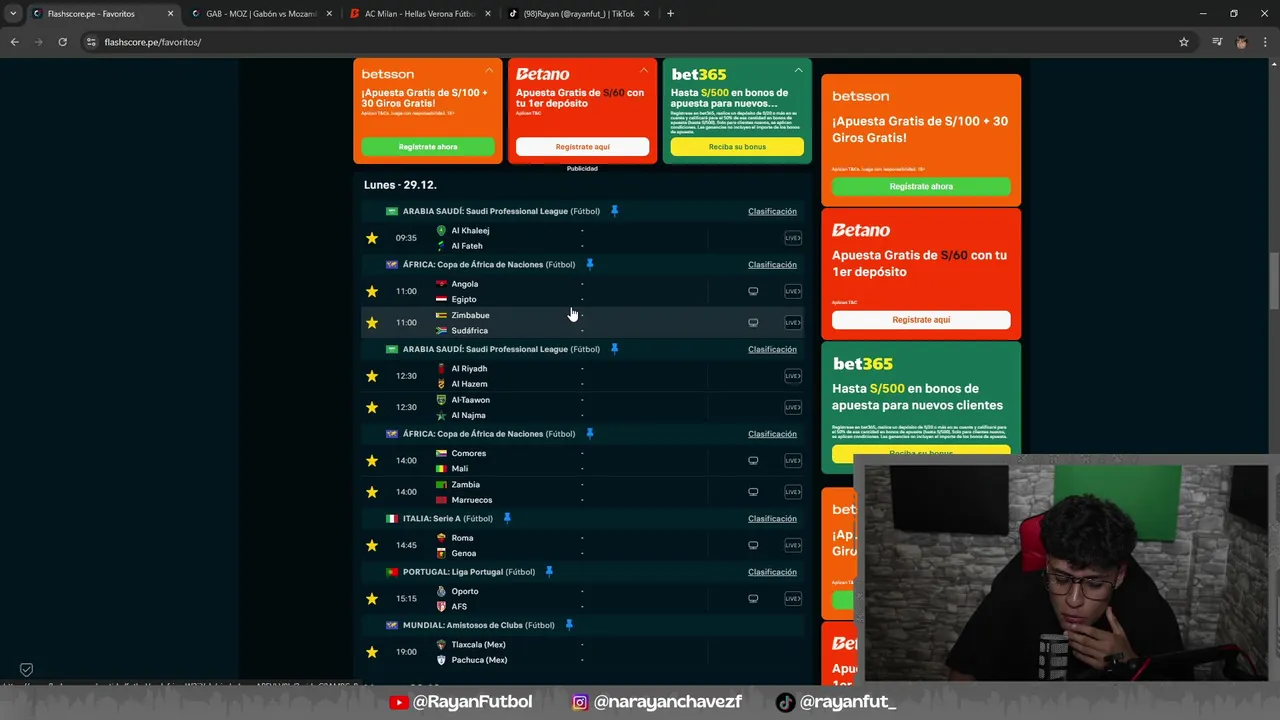1280x720 pixels.
Task: Unpin Portugal Liga Portugal pin icon
Action: coord(549,572)
